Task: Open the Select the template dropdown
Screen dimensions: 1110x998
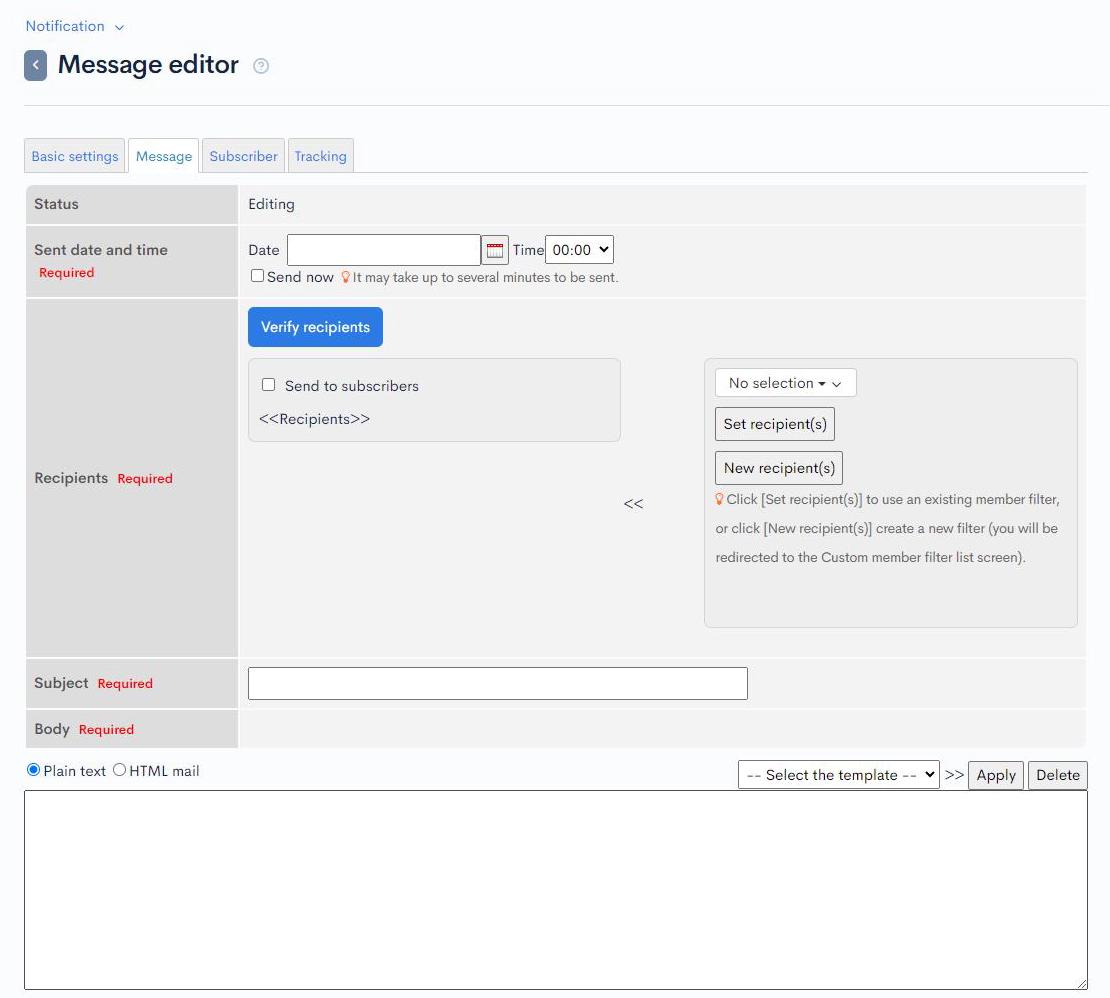Action: tap(838, 774)
